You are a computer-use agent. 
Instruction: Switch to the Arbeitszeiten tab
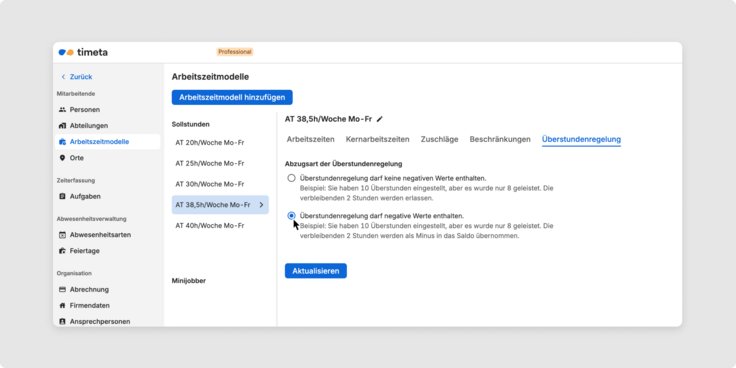tap(311, 139)
